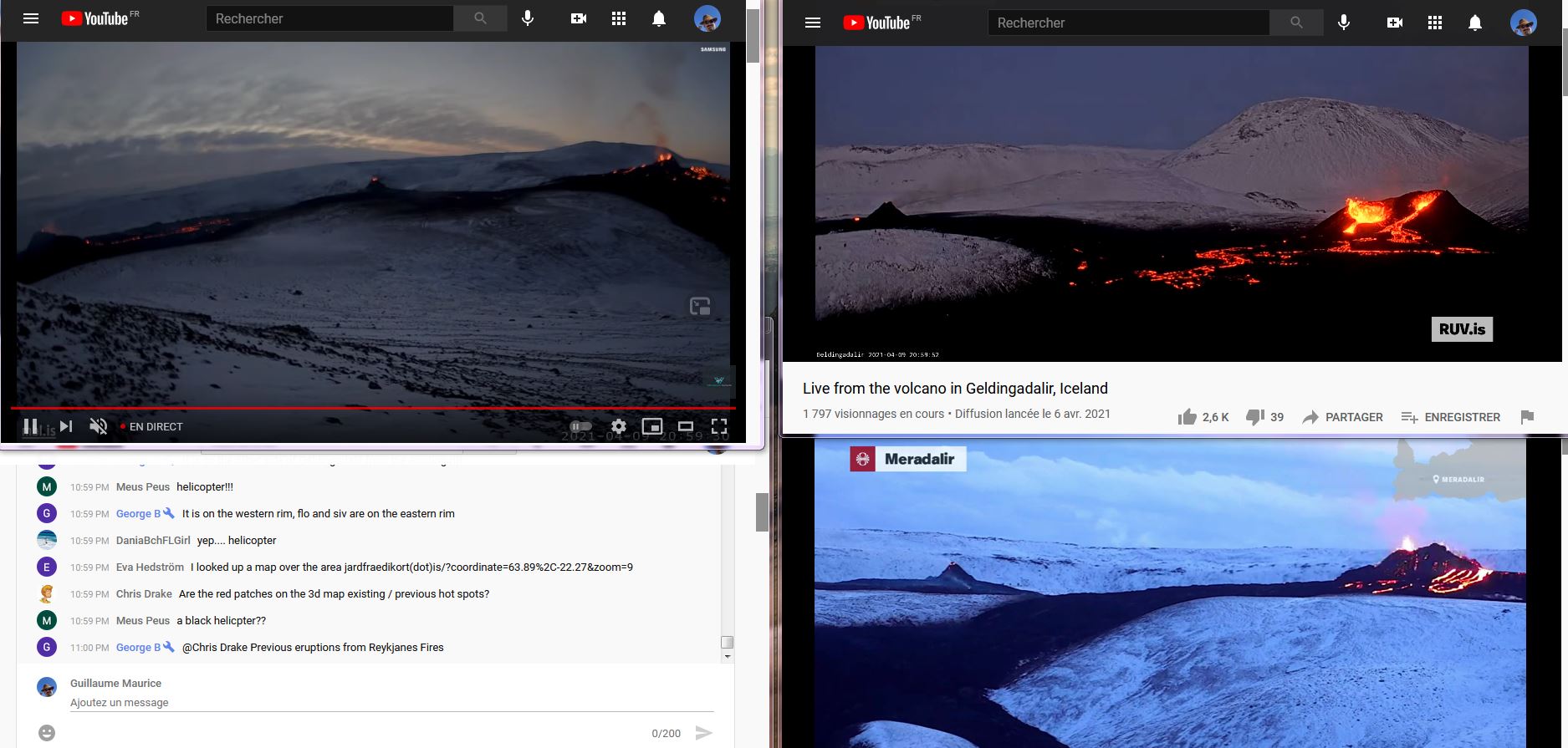Viewport: 1568px width, 748px height.
Task: Open YouTube apps grid in right window
Action: click(x=1435, y=23)
